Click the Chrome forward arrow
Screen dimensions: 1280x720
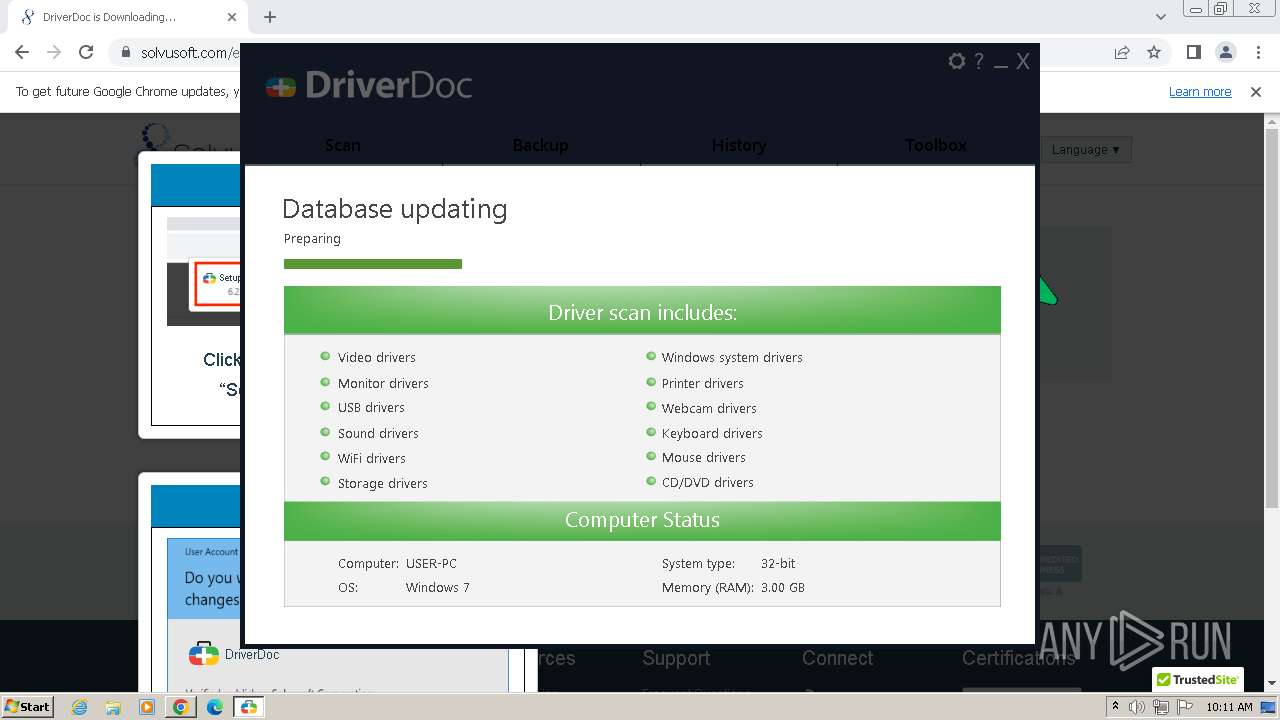coord(54,52)
